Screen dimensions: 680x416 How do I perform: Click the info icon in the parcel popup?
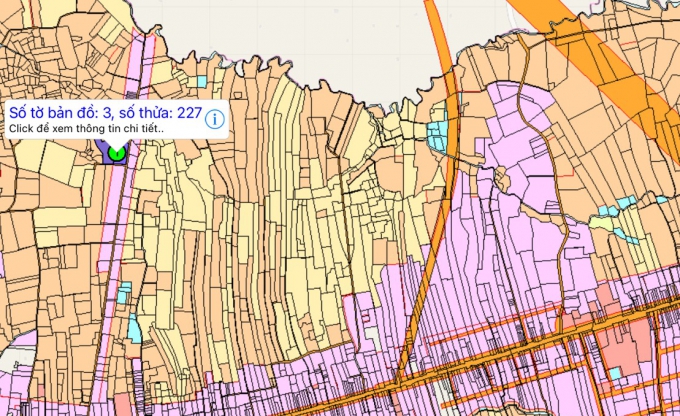tap(216, 120)
